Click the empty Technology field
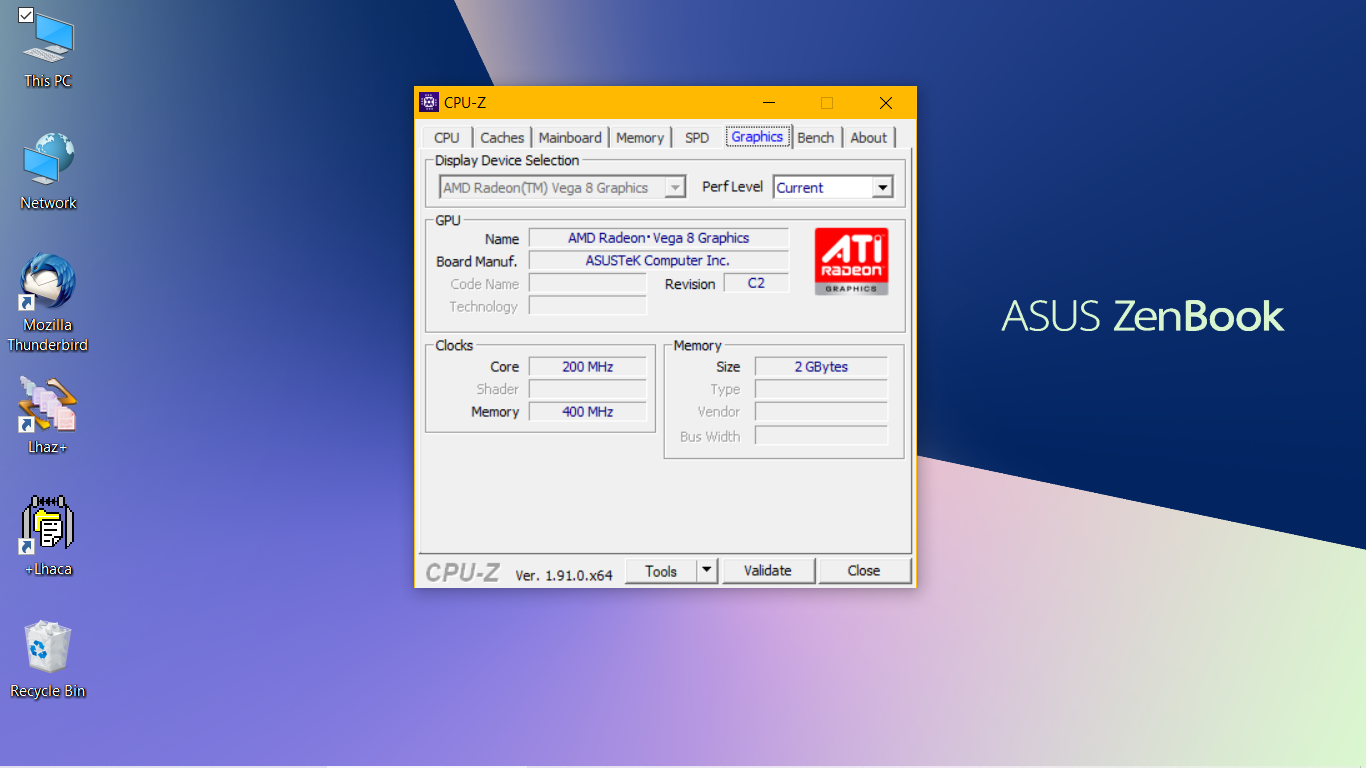The image size is (1366, 768). [x=588, y=306]
